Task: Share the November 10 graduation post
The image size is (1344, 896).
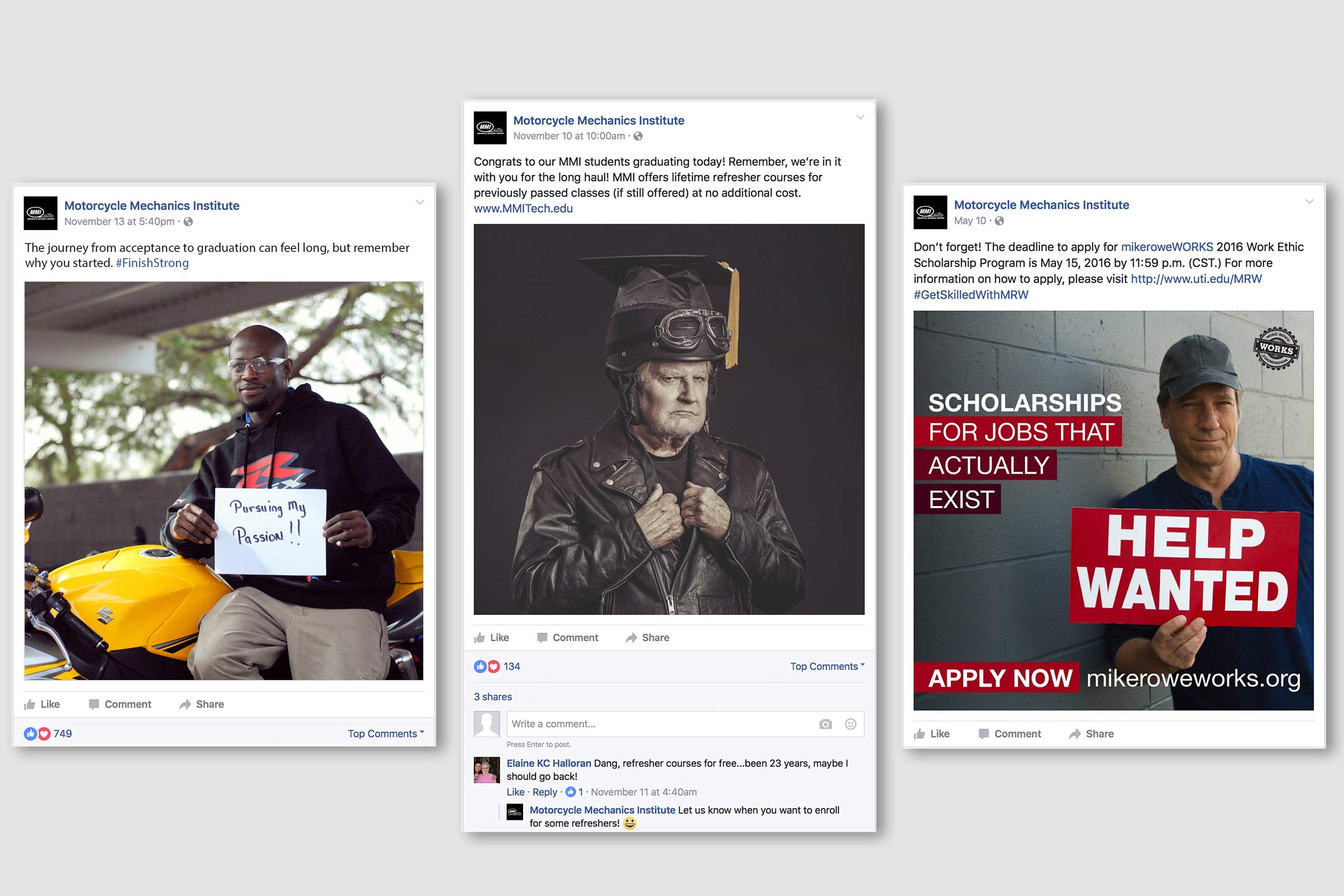Action: pyautogui.click(x=647, y=638)
